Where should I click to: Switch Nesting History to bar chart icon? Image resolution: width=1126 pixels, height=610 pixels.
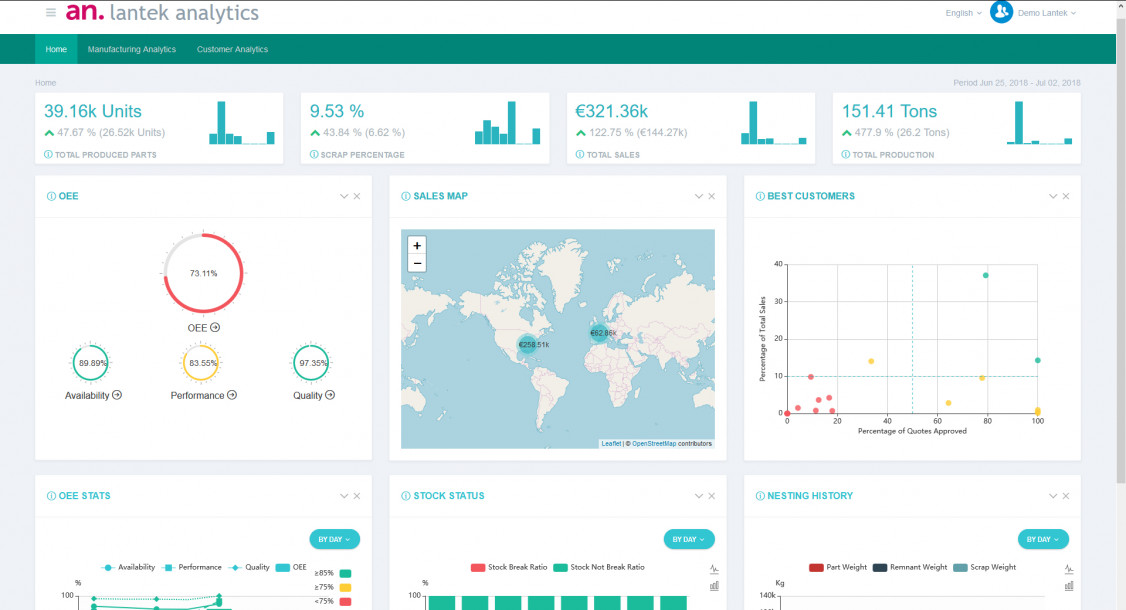tap(1069, 586)
